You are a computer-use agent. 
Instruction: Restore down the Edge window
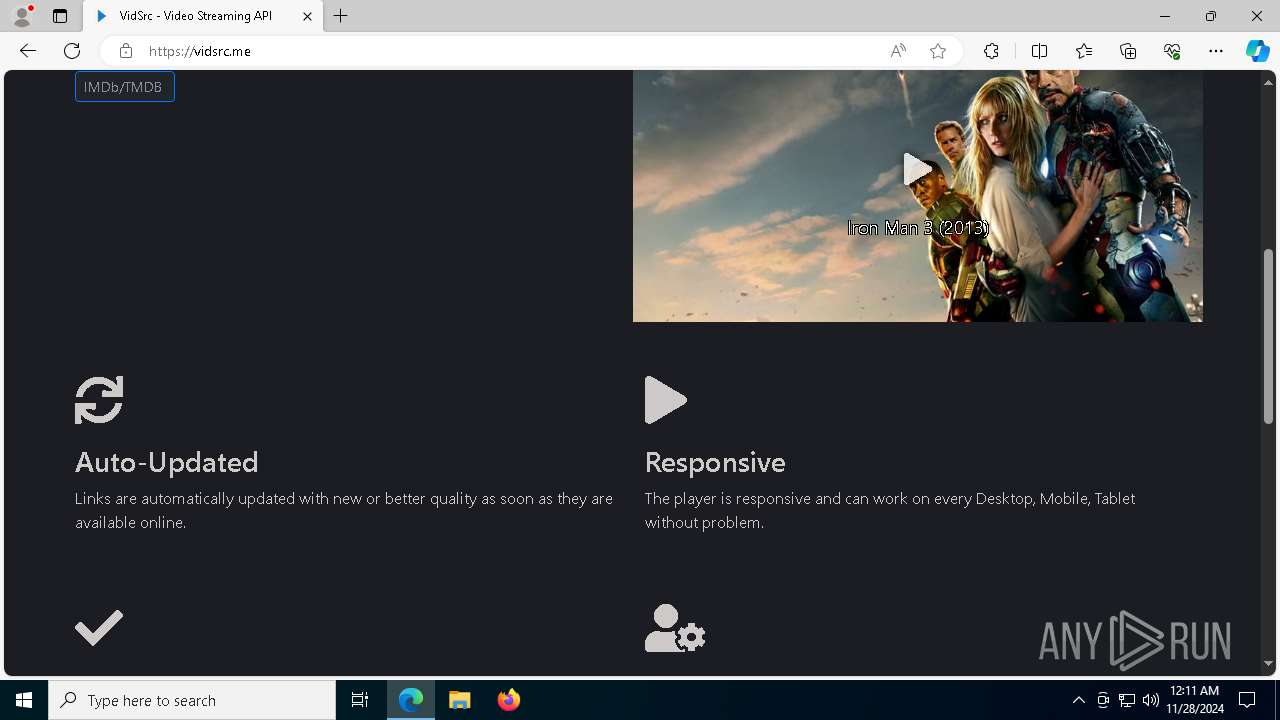(1211, 16)
